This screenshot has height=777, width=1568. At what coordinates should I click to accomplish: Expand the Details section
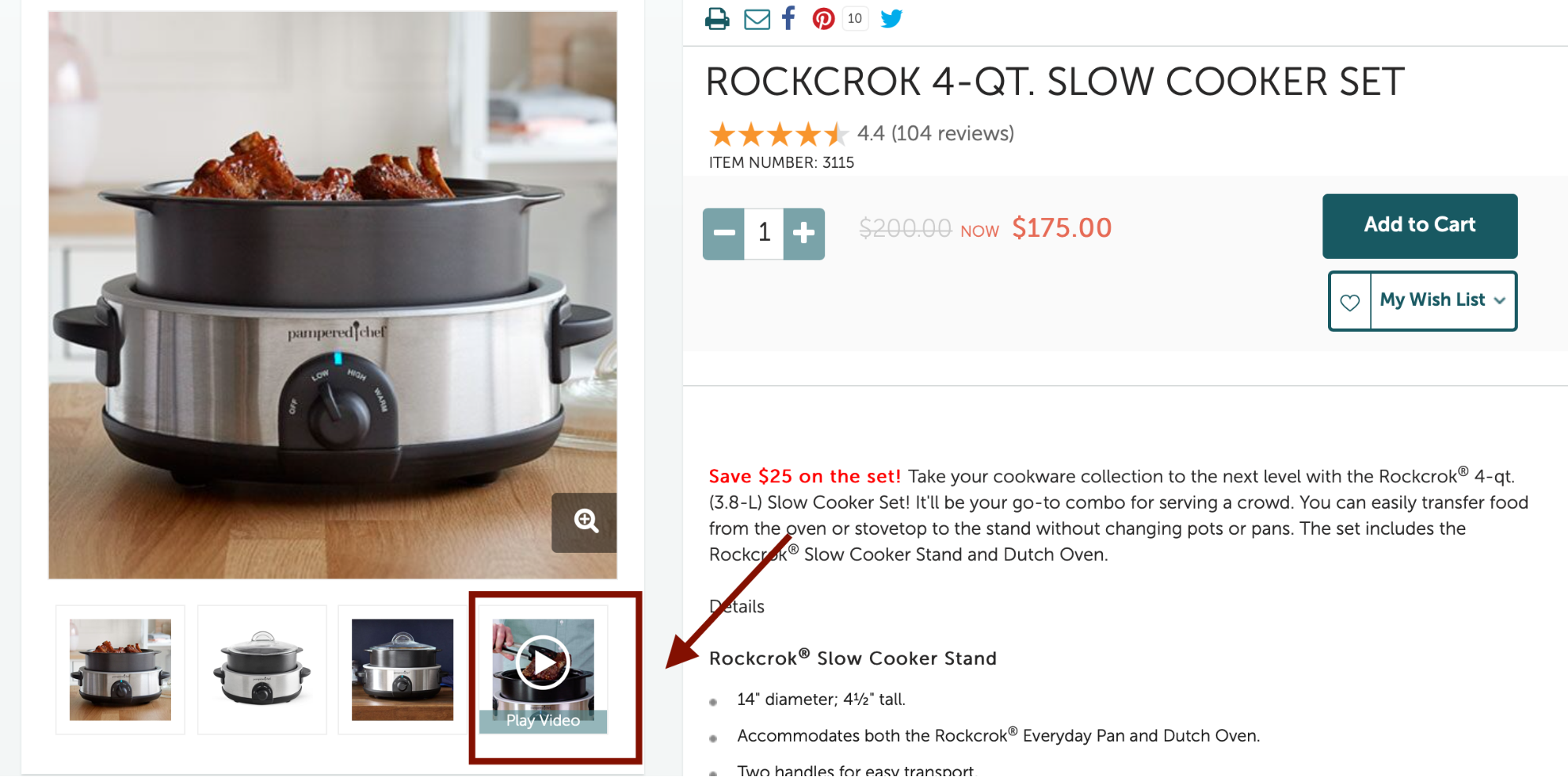[736, 606]
